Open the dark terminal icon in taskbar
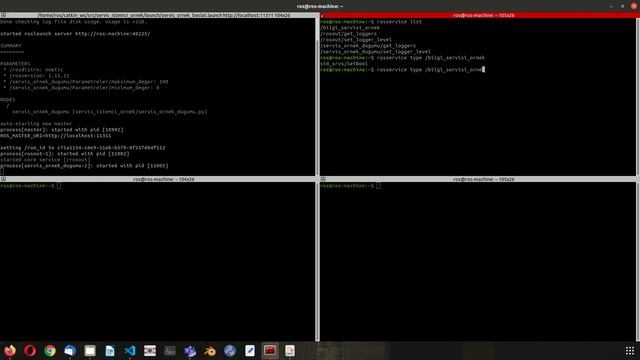640x360 pixels. (170, 351)
